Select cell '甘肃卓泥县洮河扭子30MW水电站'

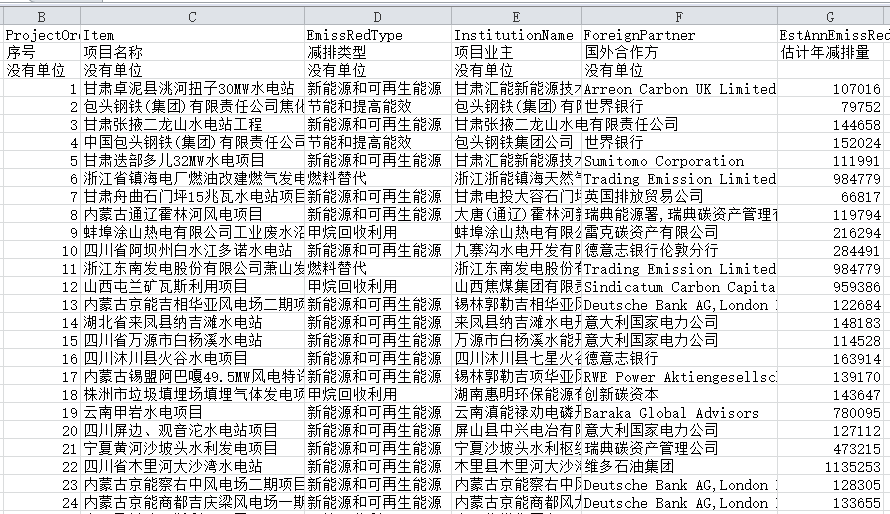click(192, 89)
